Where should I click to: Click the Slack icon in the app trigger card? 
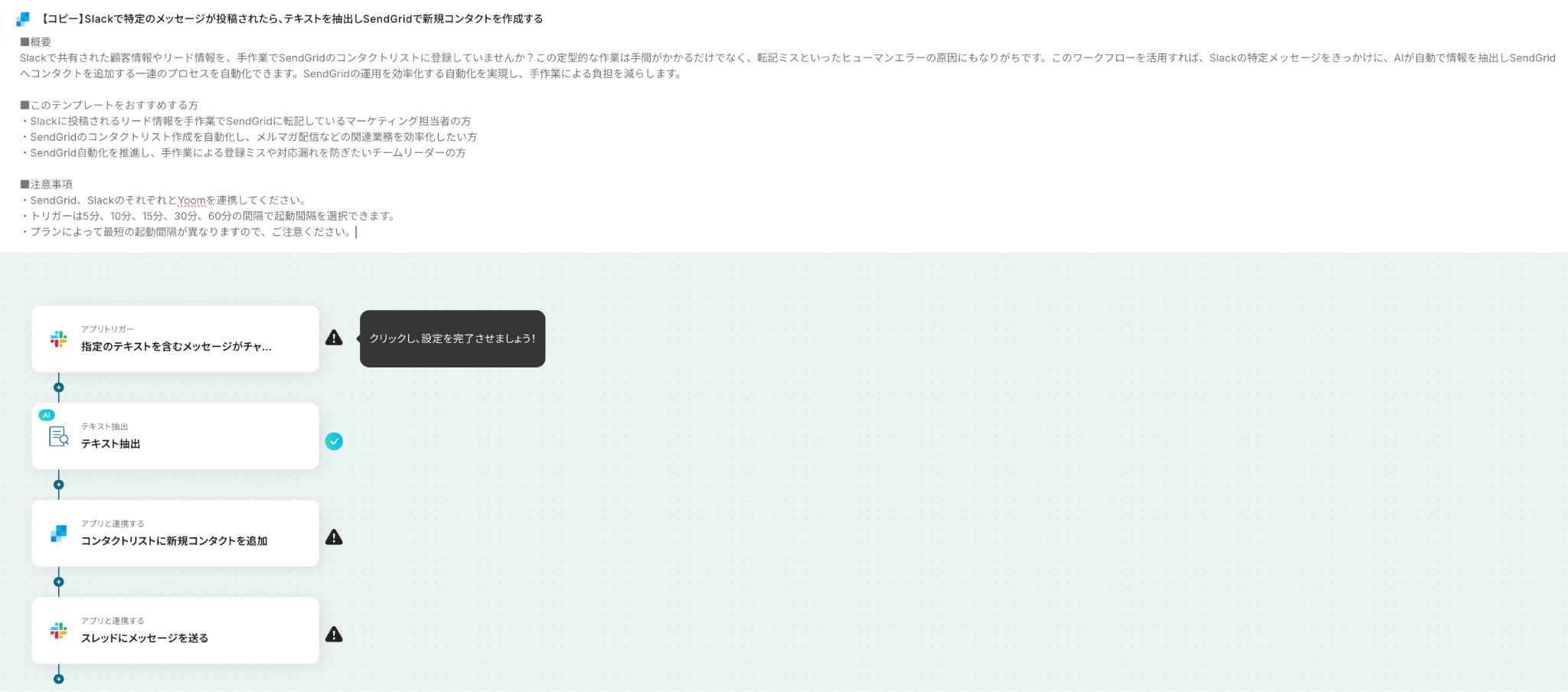point(59,339)
